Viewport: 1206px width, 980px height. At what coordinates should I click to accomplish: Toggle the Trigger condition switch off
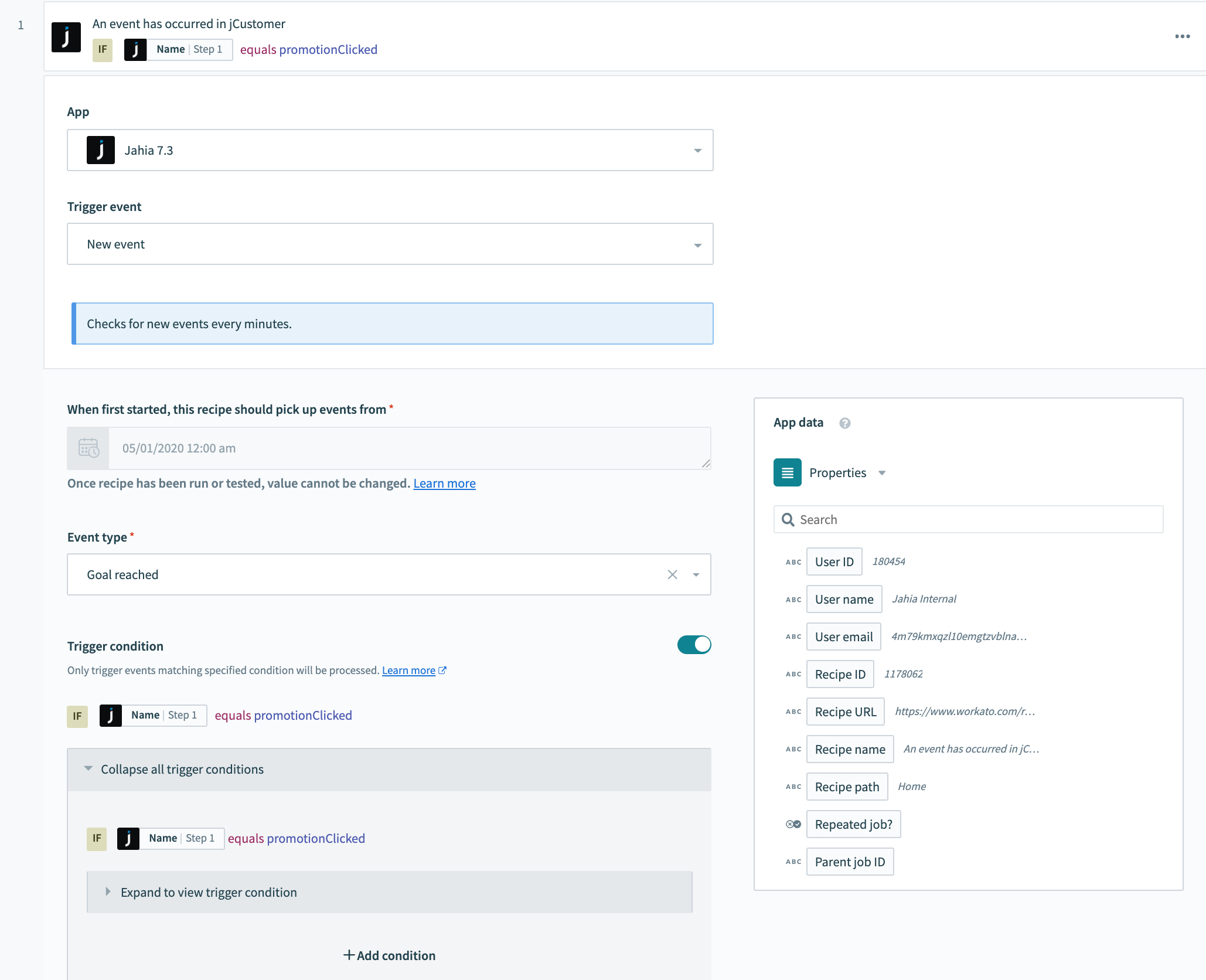click(694, 645)
